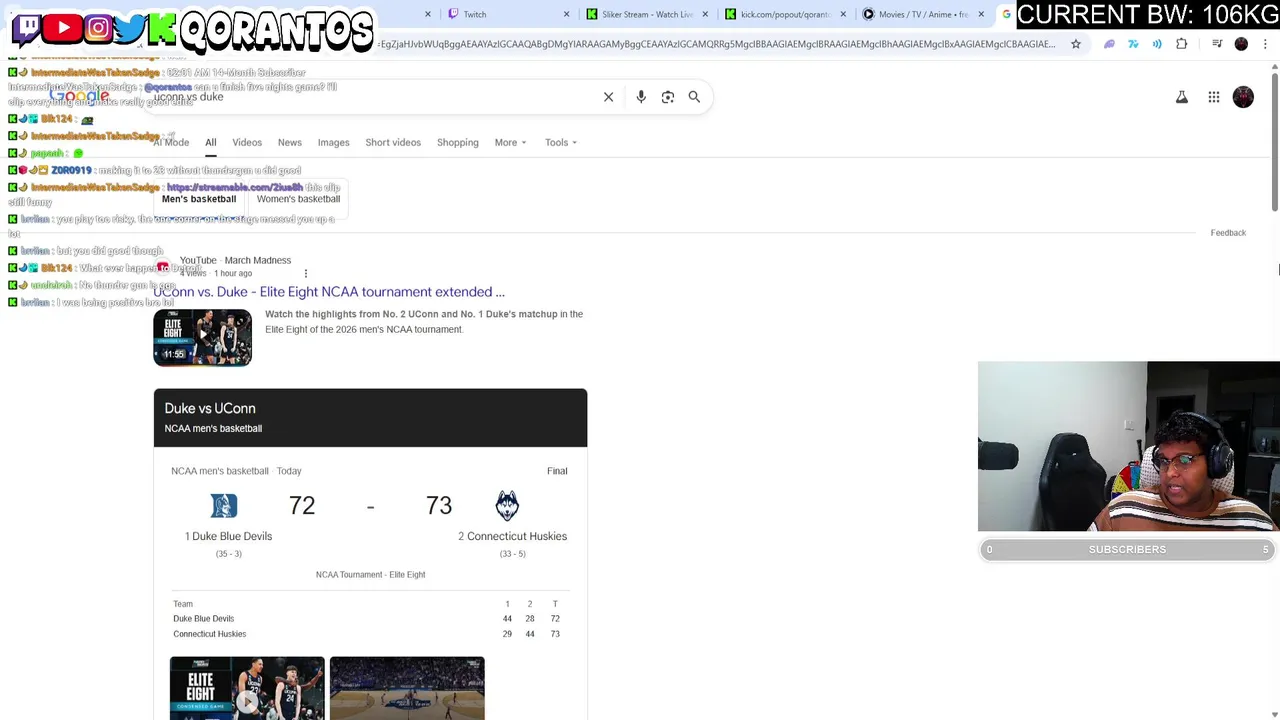Image resolution: width=1280 pixels, height=720 pixels.
Task: Open Google account avatar on page
Action: pos(1243,97)
